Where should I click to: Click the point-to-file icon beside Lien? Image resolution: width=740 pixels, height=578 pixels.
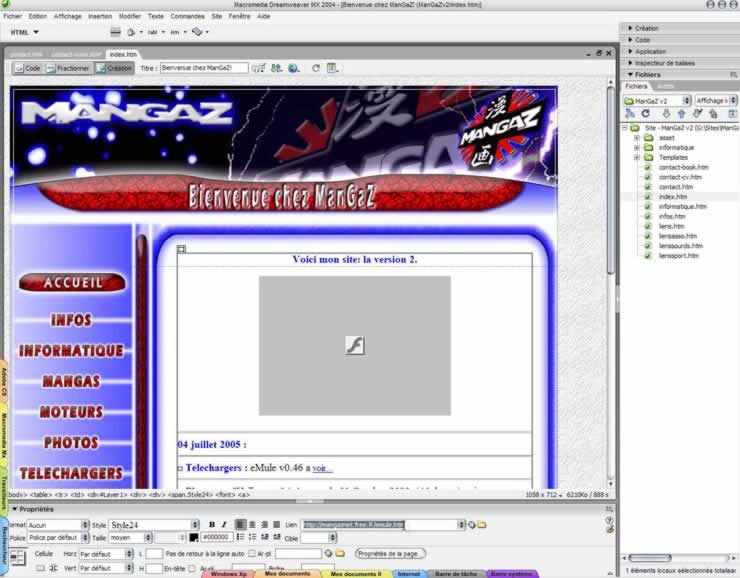pyautogui.click(x=471, y=525)
